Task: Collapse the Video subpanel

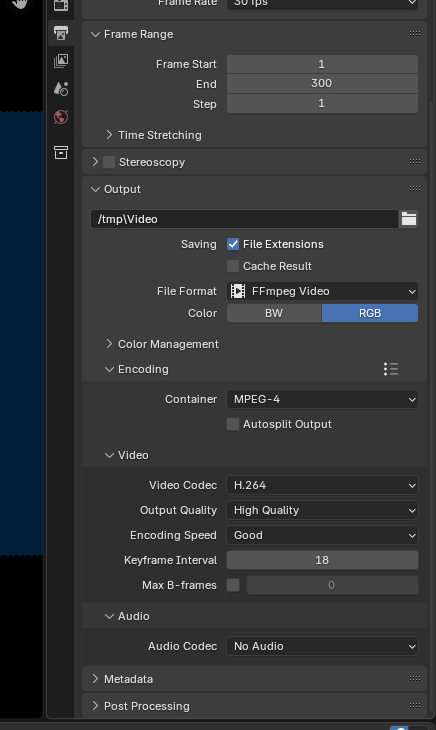Action: (x=109, y=455)
